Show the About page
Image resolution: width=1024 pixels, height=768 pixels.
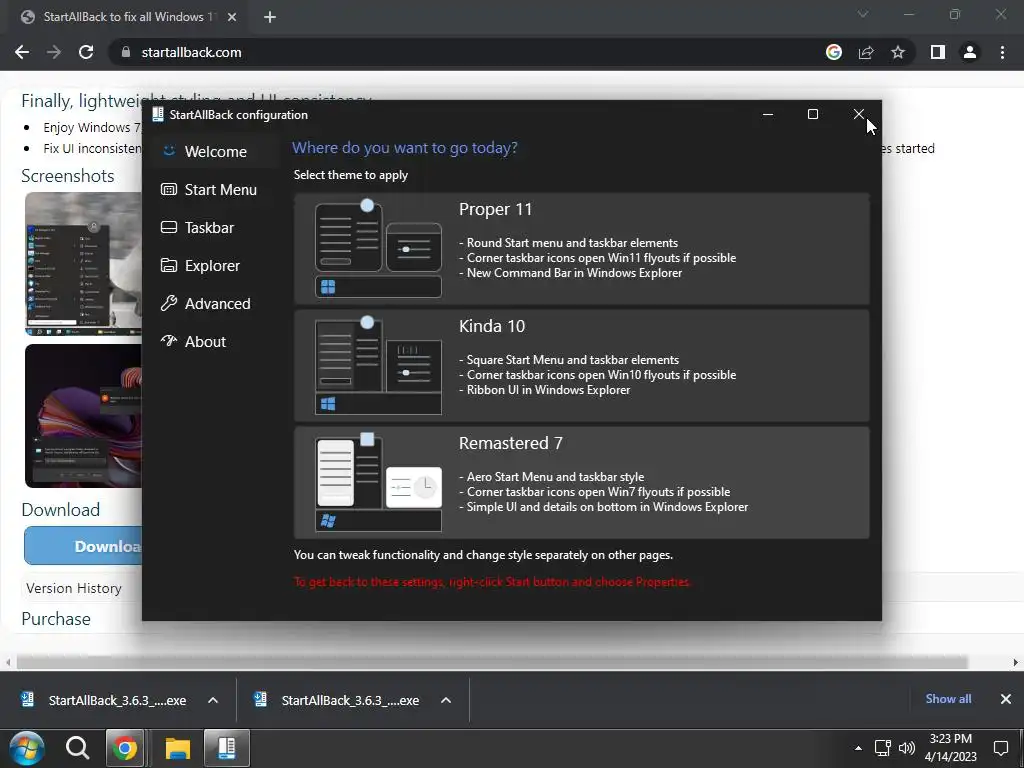click(x=216, y=341)
